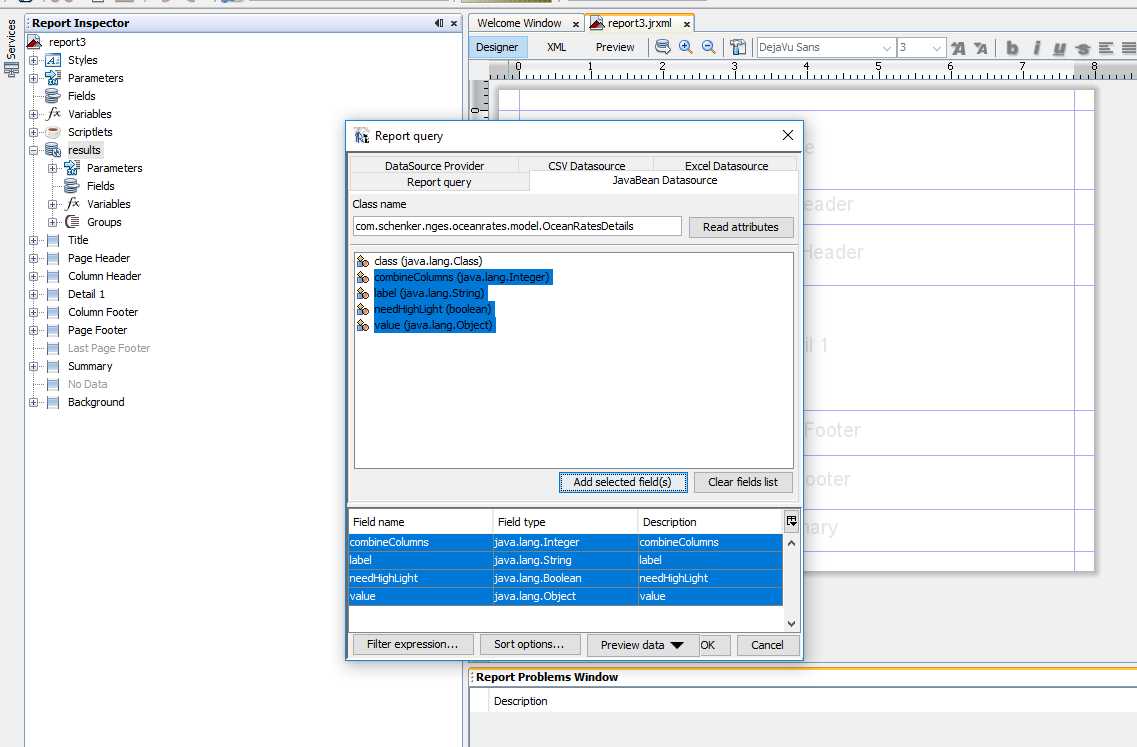Switch to the Report query tab

439,182
